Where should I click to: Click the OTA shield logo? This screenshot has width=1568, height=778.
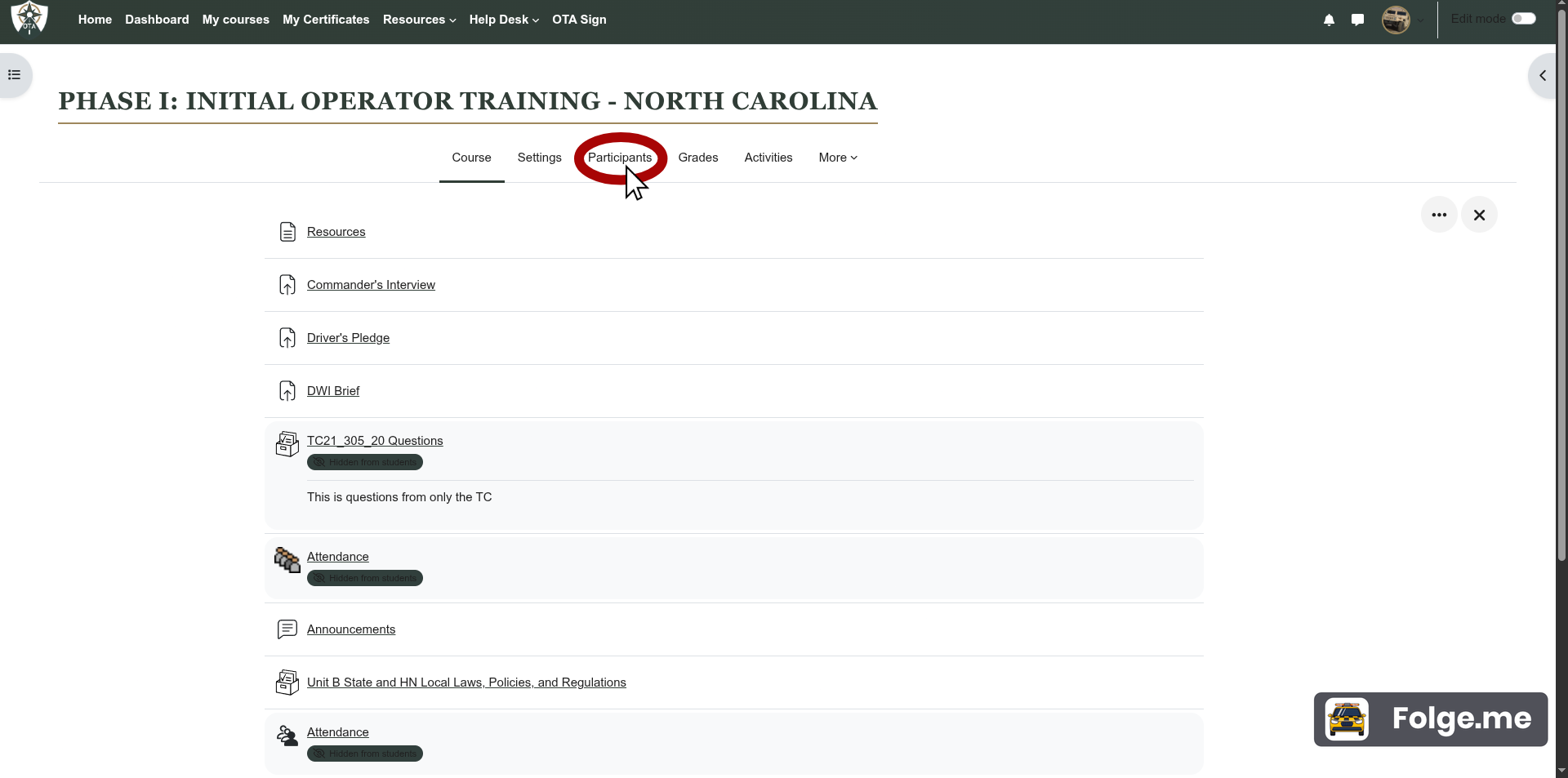29,18
